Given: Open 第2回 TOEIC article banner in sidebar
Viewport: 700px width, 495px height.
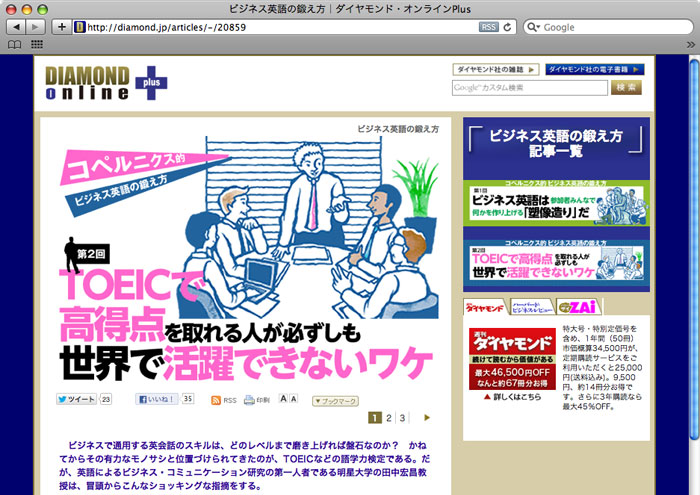Looking at the screenshot, I should pyautogui.click(x=556, y=262).
